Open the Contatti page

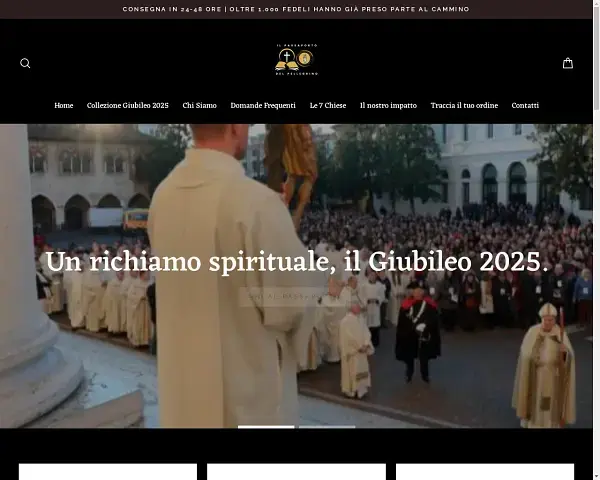(525, 105)
